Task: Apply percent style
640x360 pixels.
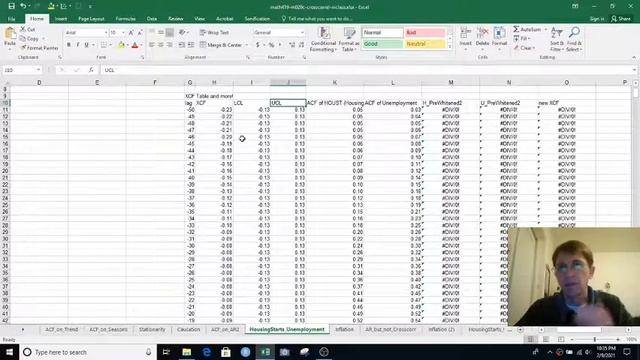Action: pyautogui.click(x=271, y=45)
